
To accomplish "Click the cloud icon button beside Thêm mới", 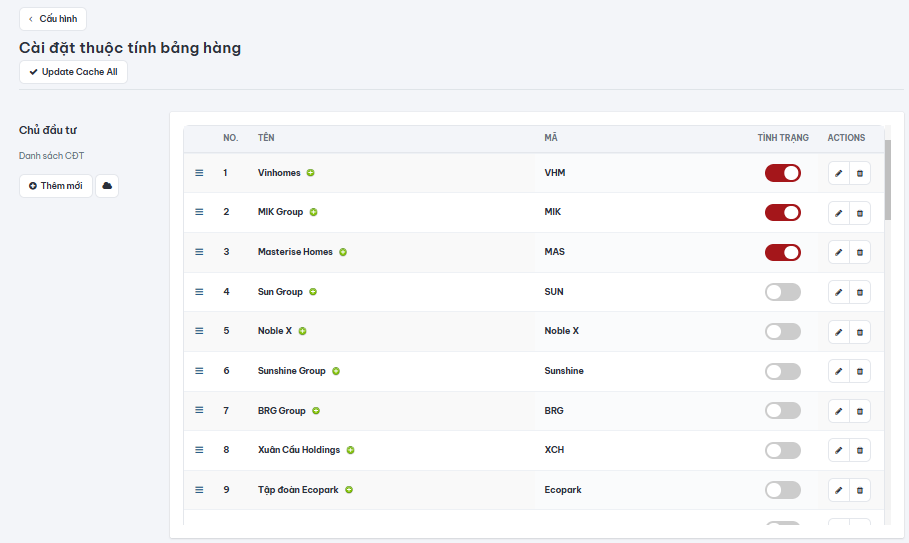I will click(x=107, y=186).
